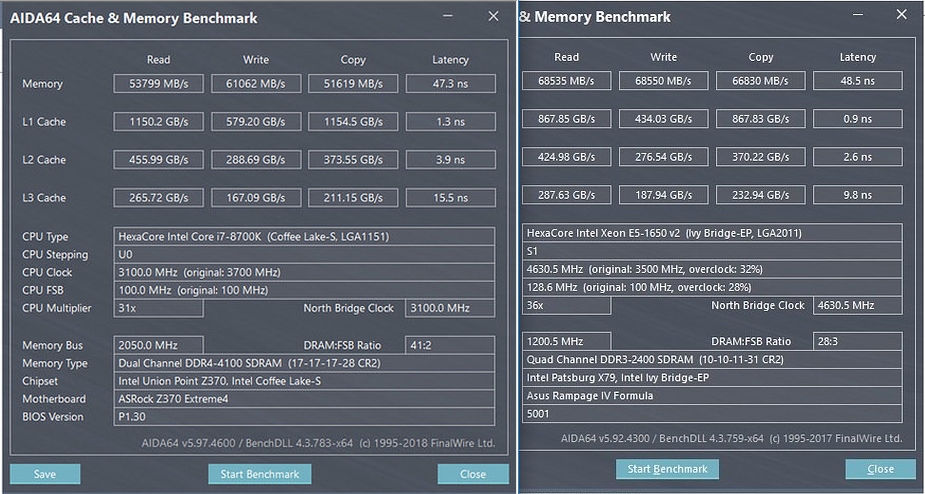Select the Quad Channel DDR3-2400 SDRAM field
This screenshot has width=925, height=494.
click(712, 359)
